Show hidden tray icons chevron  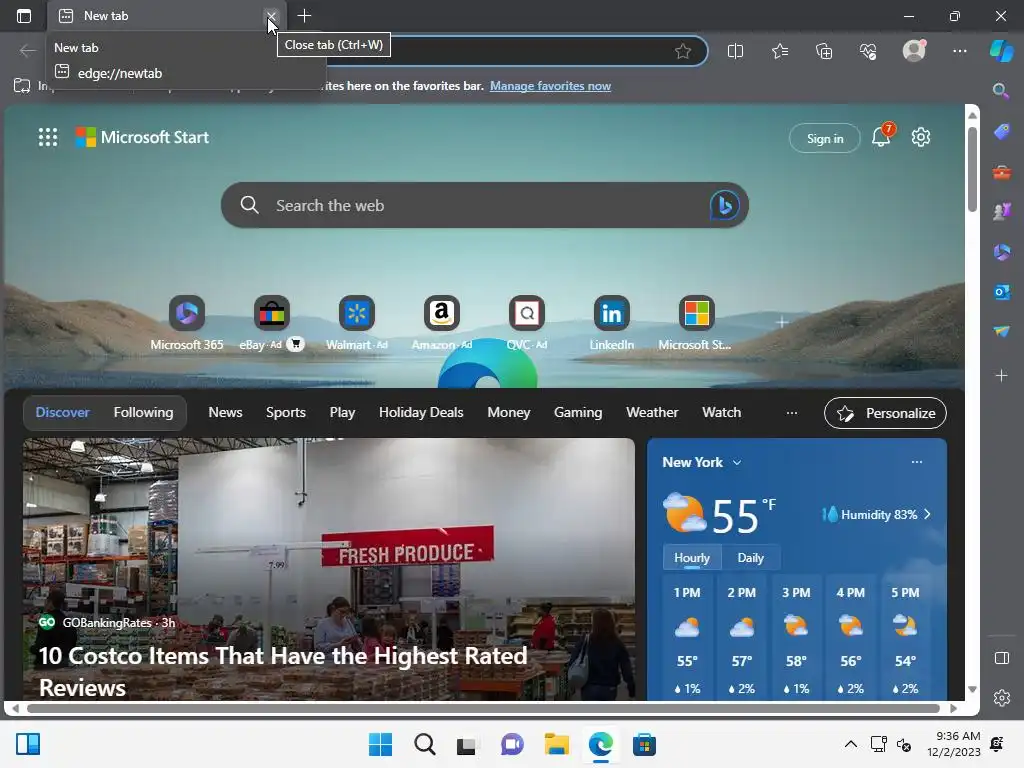coord(850,744)
